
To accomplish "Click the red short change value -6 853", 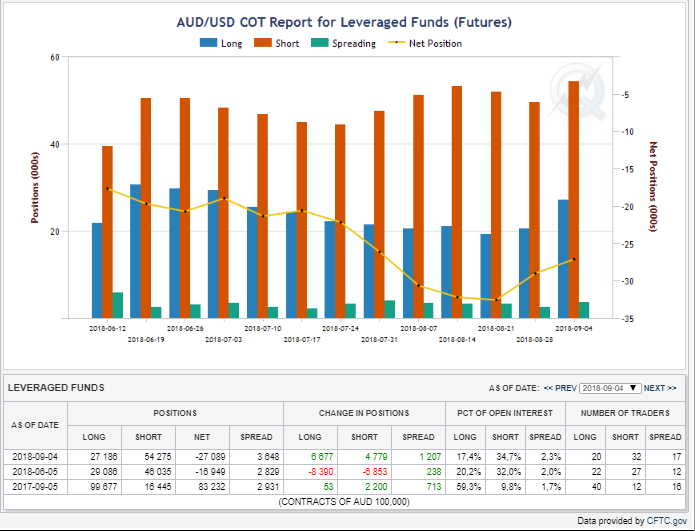I will tap(375, 472).
